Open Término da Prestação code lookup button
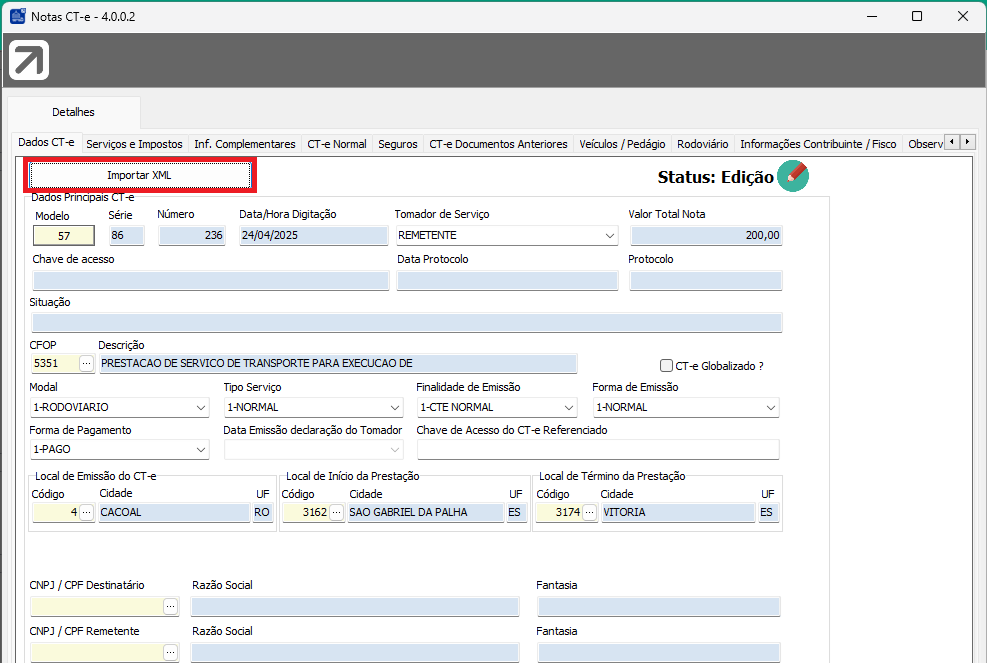 pyautogui.click(x=589, y=513)
